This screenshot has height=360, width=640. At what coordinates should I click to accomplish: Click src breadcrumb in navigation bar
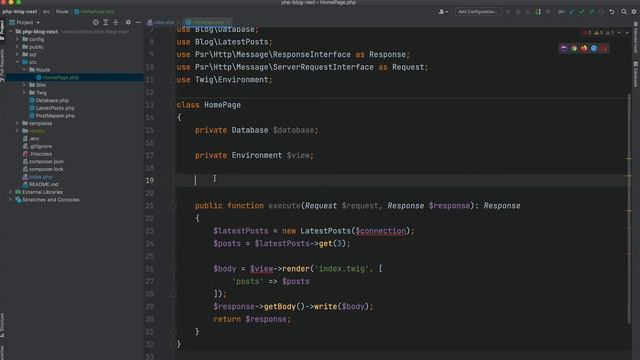(x=46, y=12)
